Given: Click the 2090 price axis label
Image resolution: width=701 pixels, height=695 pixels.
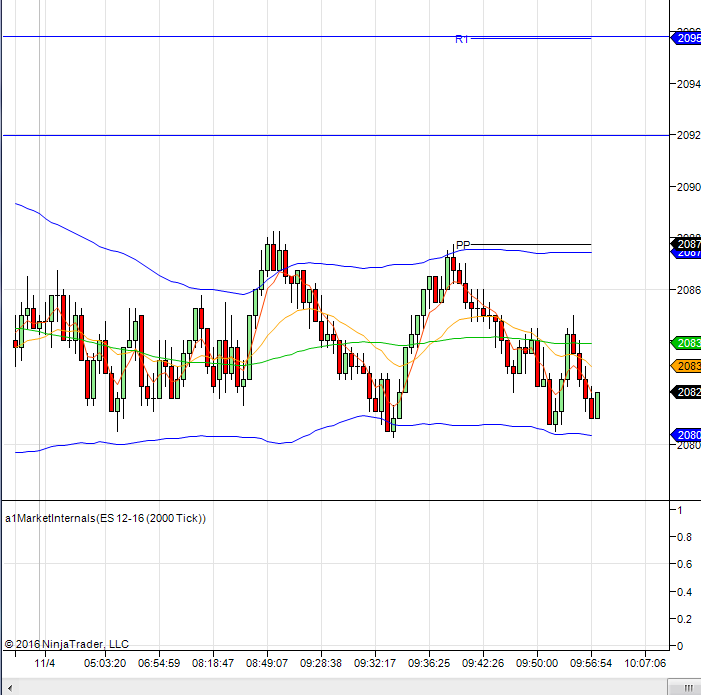Looking at the screenshot, I should [x=689, y=187].
